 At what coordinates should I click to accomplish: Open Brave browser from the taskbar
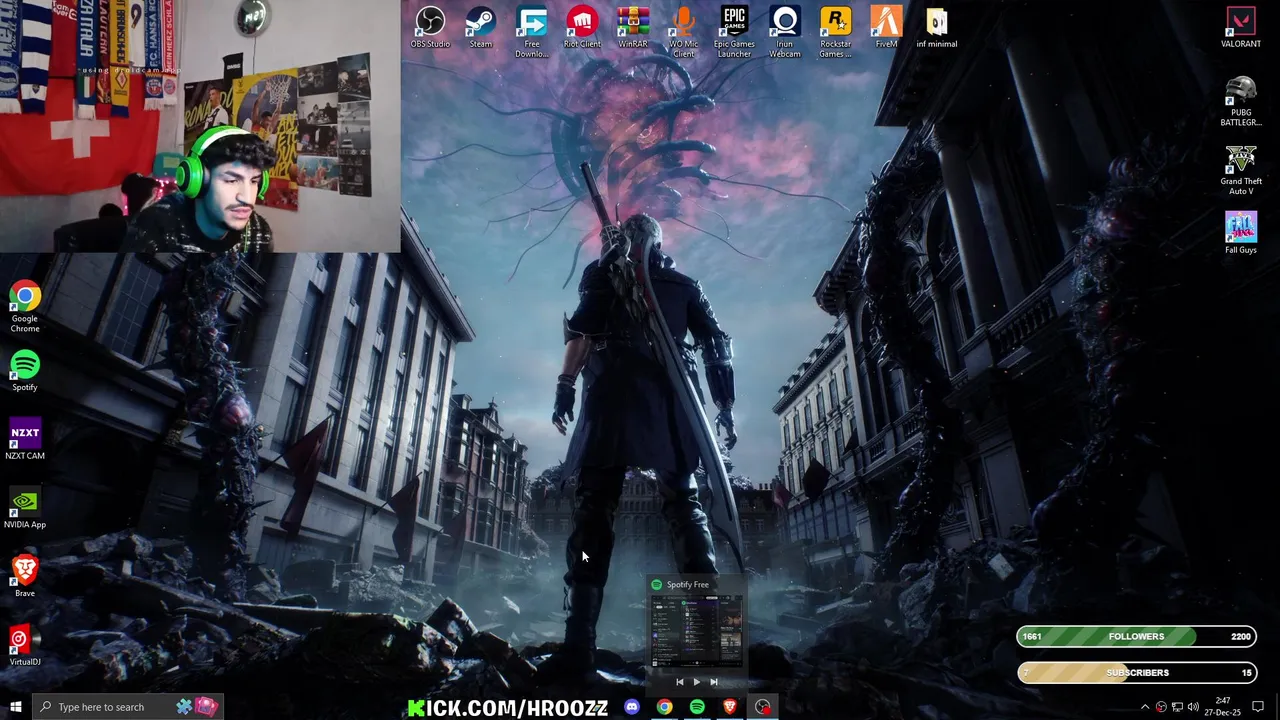pyautogui.click(x=730, y=707)
